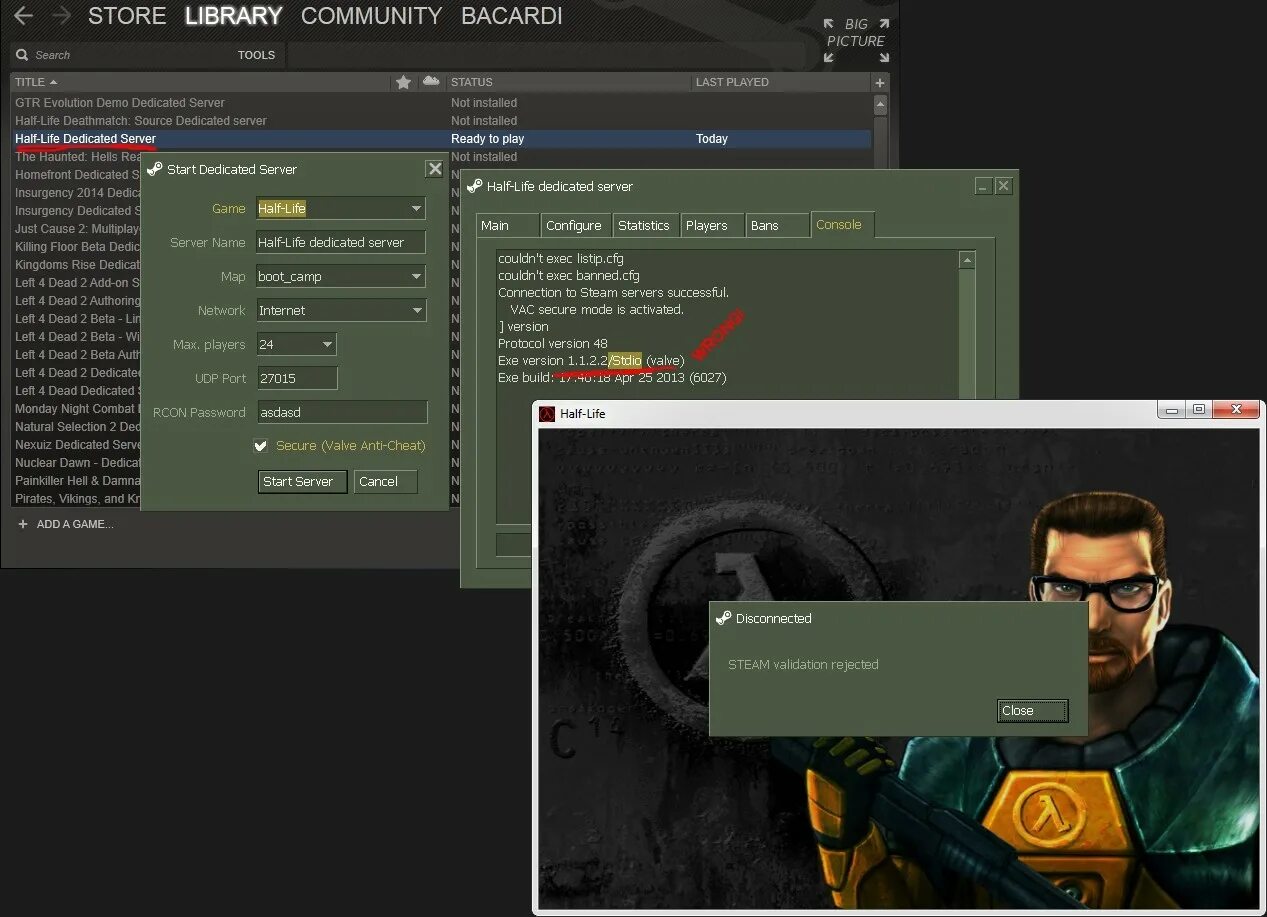The height and width of the screenshot is (917, 1267).
Task: Click Cancel in Start Dedicated Server
Action: (385, 482)
